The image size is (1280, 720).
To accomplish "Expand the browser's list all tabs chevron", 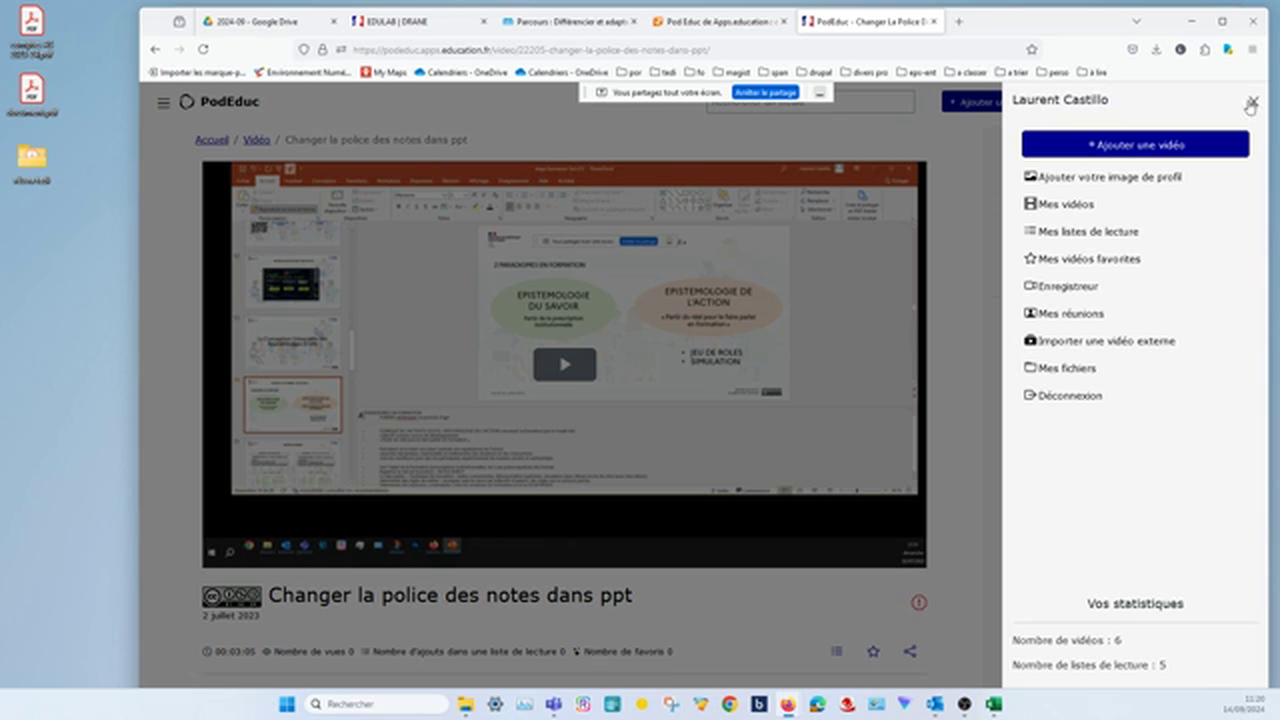I will coord(1136,21).
